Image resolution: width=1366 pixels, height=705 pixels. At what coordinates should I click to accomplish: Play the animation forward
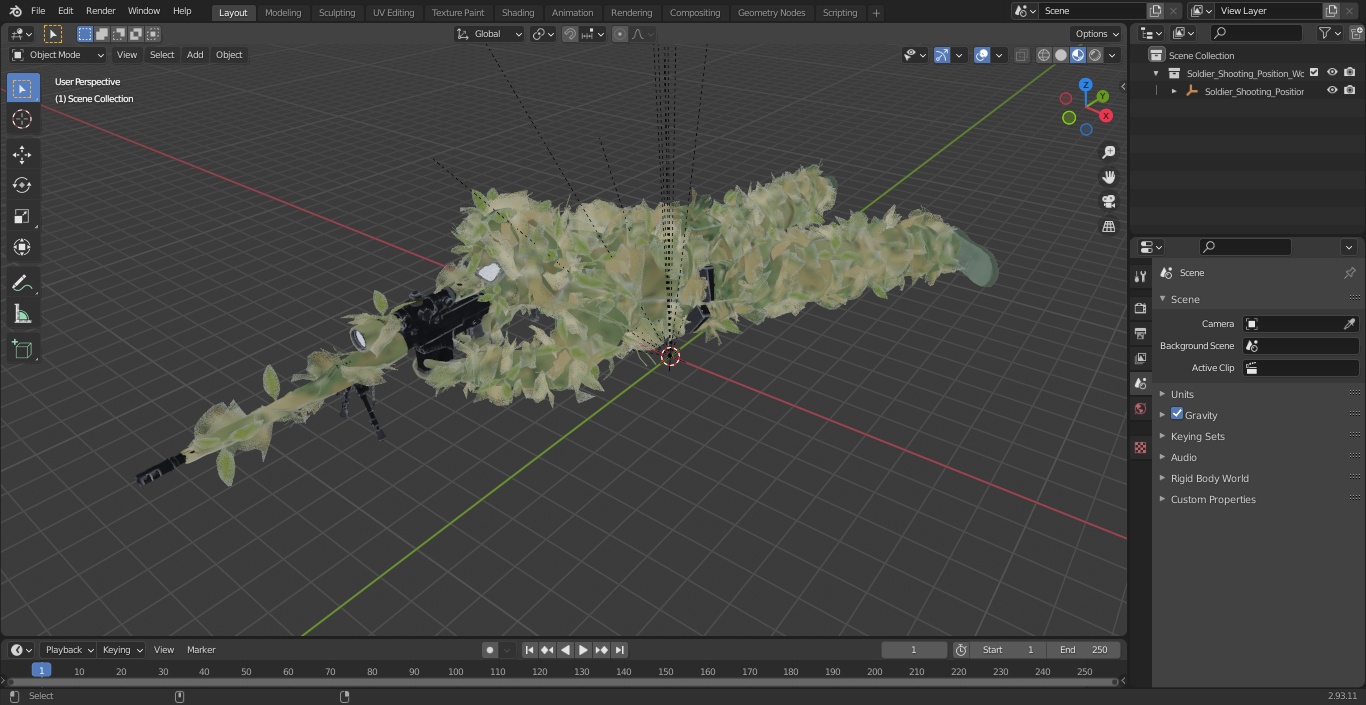pyautogui.click(x=583, y=650)
